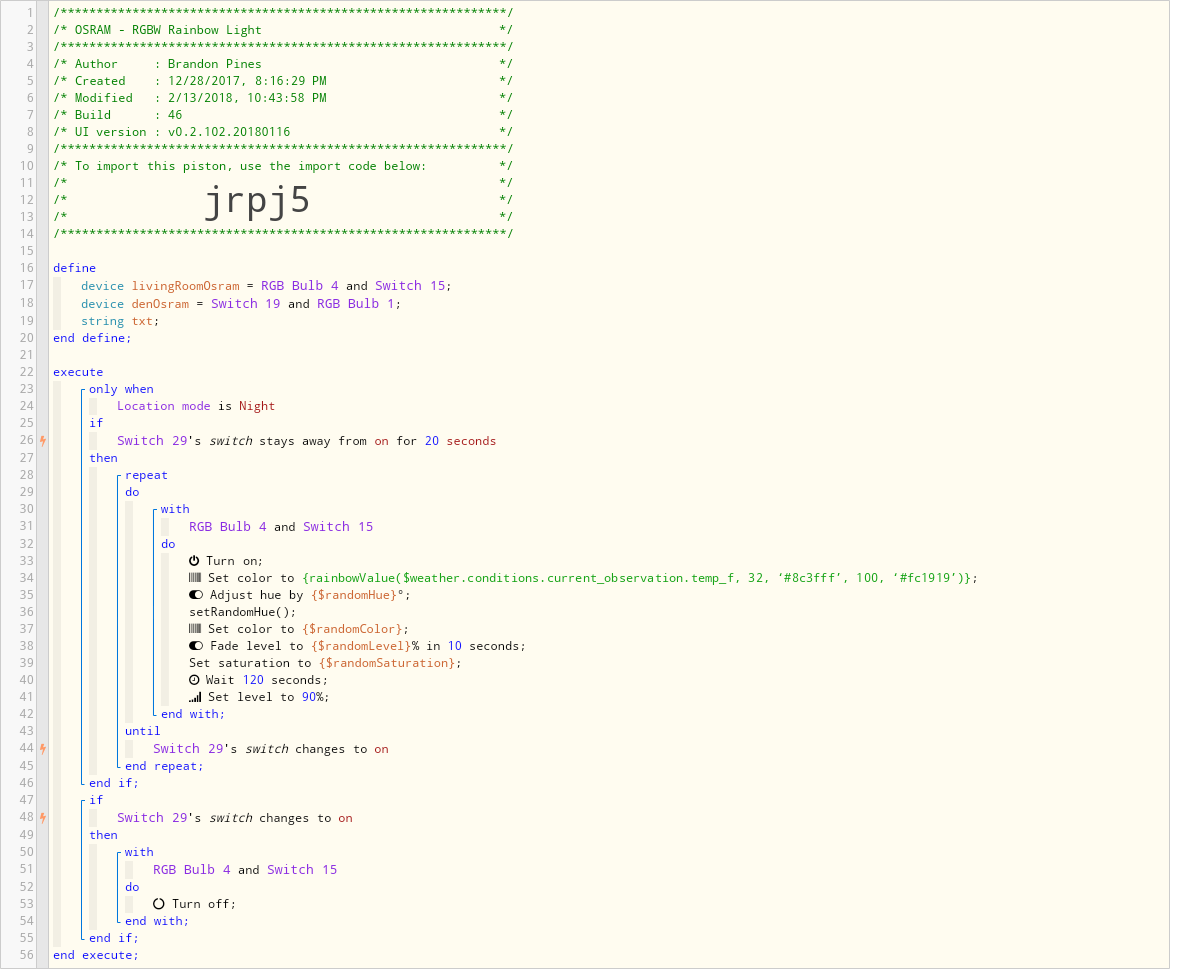Click the stays away from comparison text
Screen dimensions: 1178x977
point(313,442)
